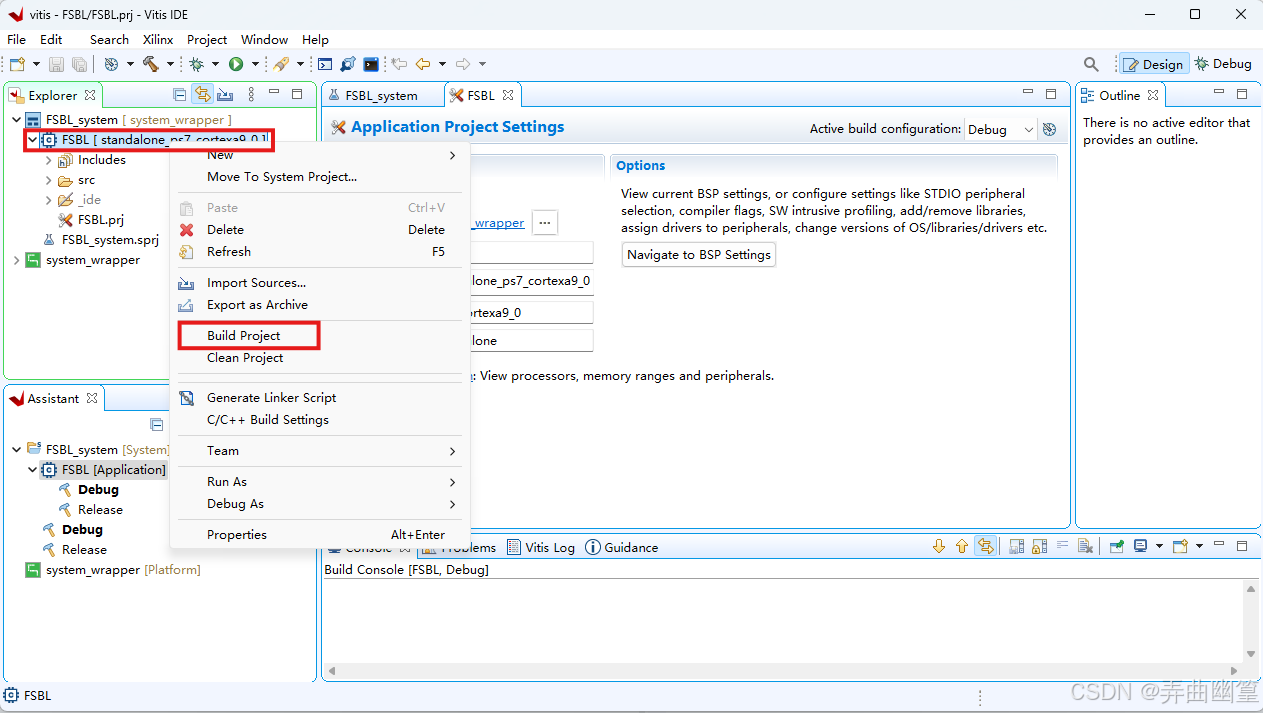Toggle the link arrows button in Console toolbar
The height and width of the screenshot is (713, 1263).
[x=986, y=546]
